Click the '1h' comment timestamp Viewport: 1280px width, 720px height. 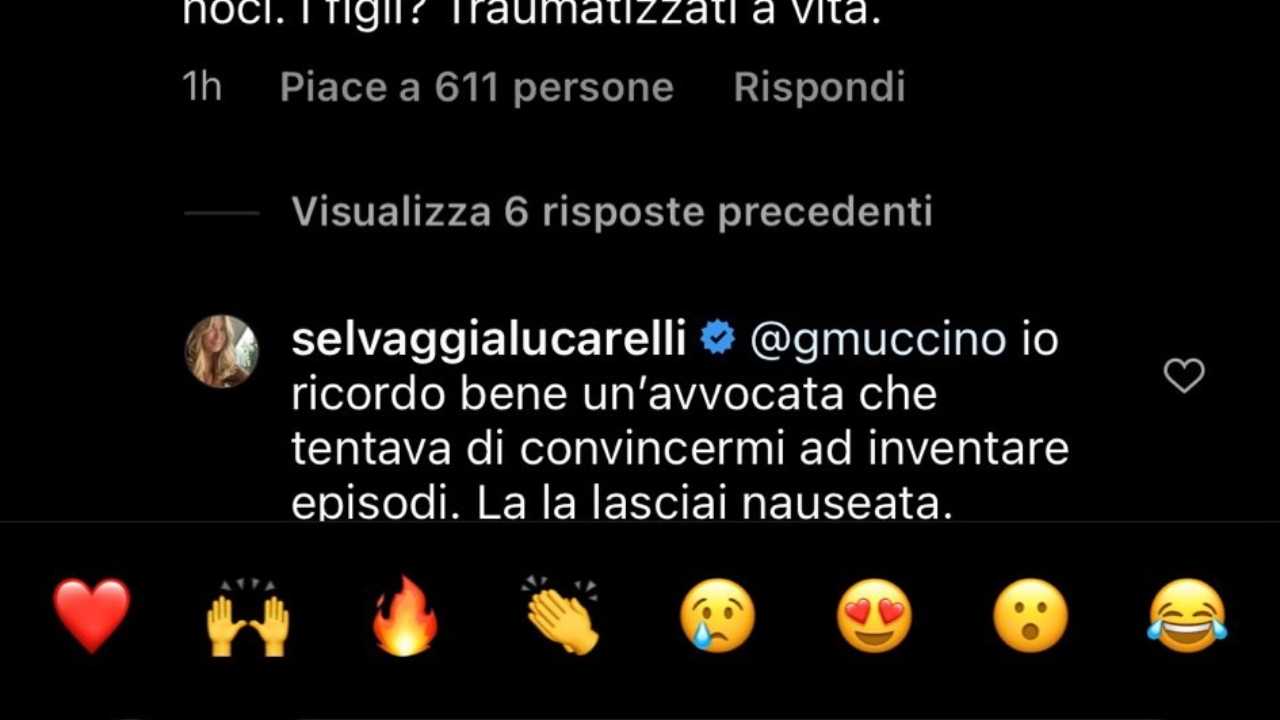tap(202, 87)
